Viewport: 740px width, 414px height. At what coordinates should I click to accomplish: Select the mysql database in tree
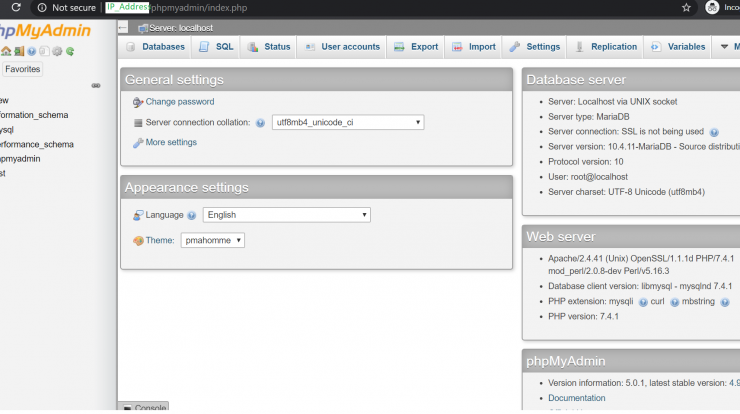tap(7, 130)
